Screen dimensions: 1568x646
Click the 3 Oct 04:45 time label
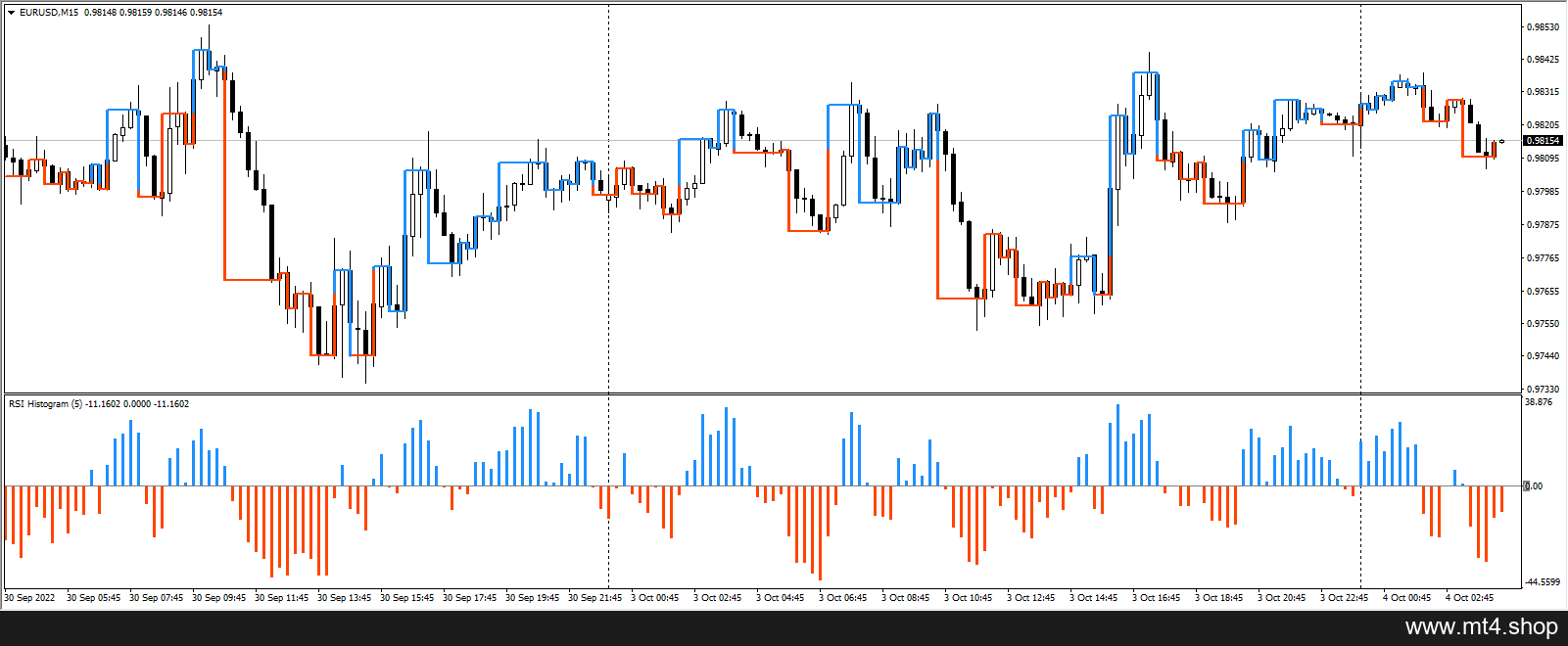[781, 598]
